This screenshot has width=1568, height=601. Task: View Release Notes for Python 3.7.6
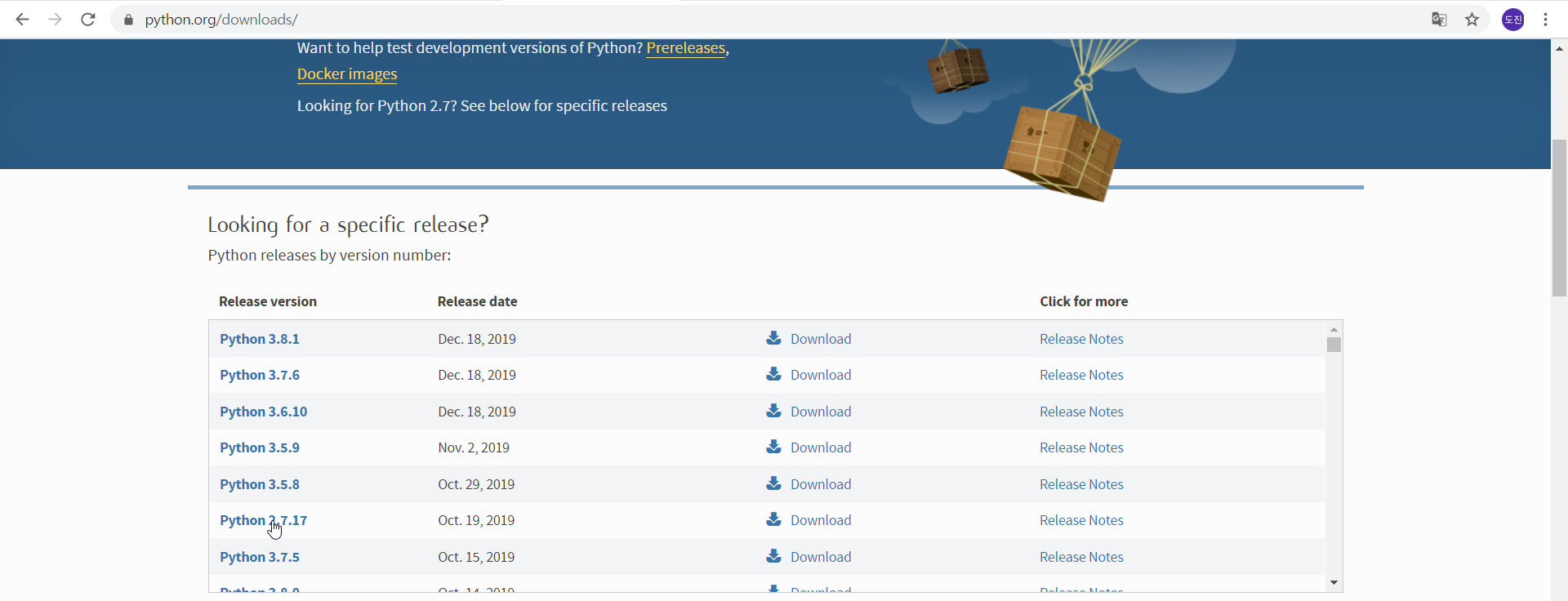pyautogui.click(x=1081, y=375)
